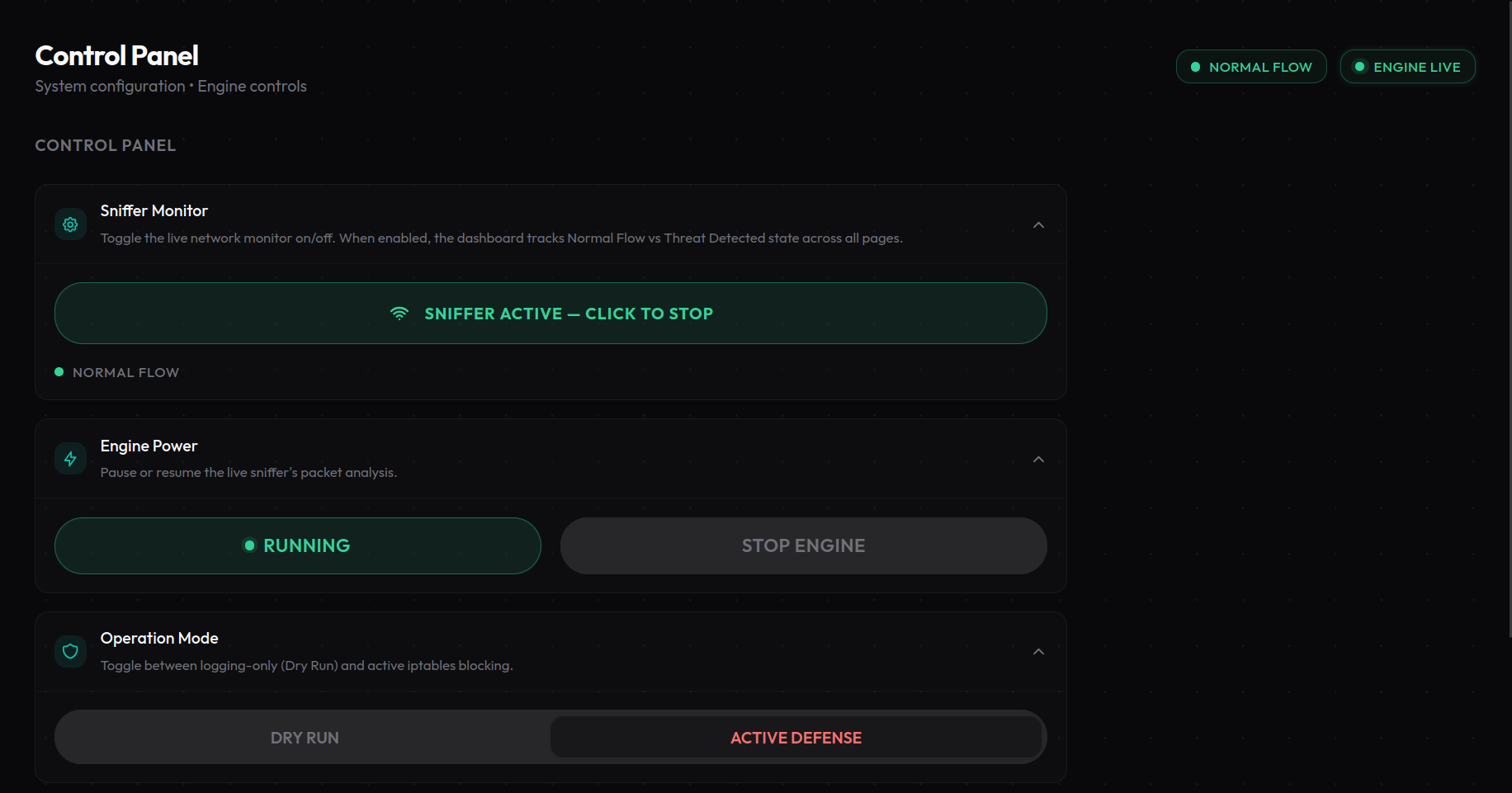This screenshot has width=1512, height=793.
Task: Select ACTIVE DEFENSE mode
Action: click(796, 738)
